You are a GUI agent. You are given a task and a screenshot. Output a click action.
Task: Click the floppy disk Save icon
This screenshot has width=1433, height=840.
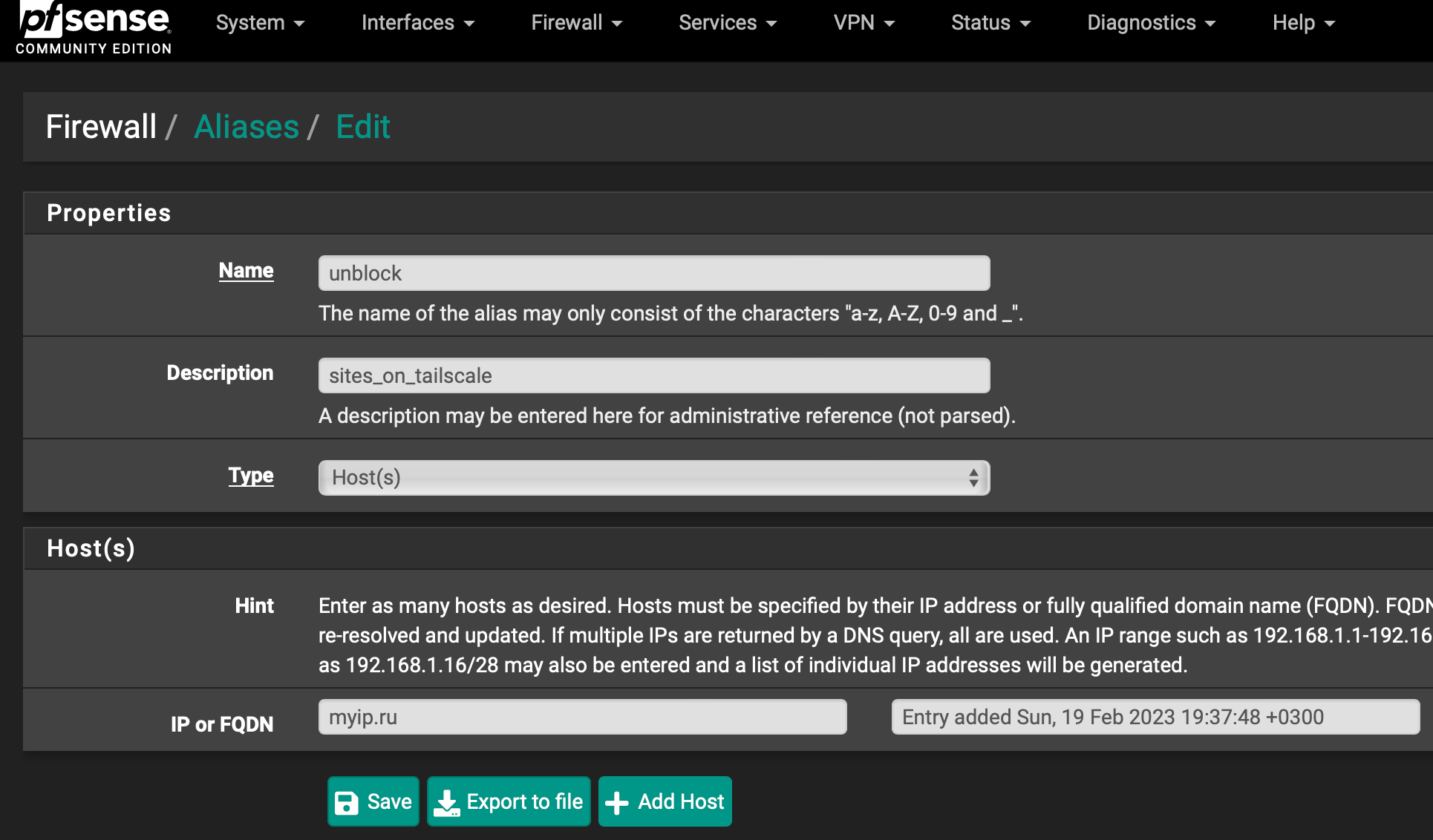pyautogui.click(x=347, y=802)
